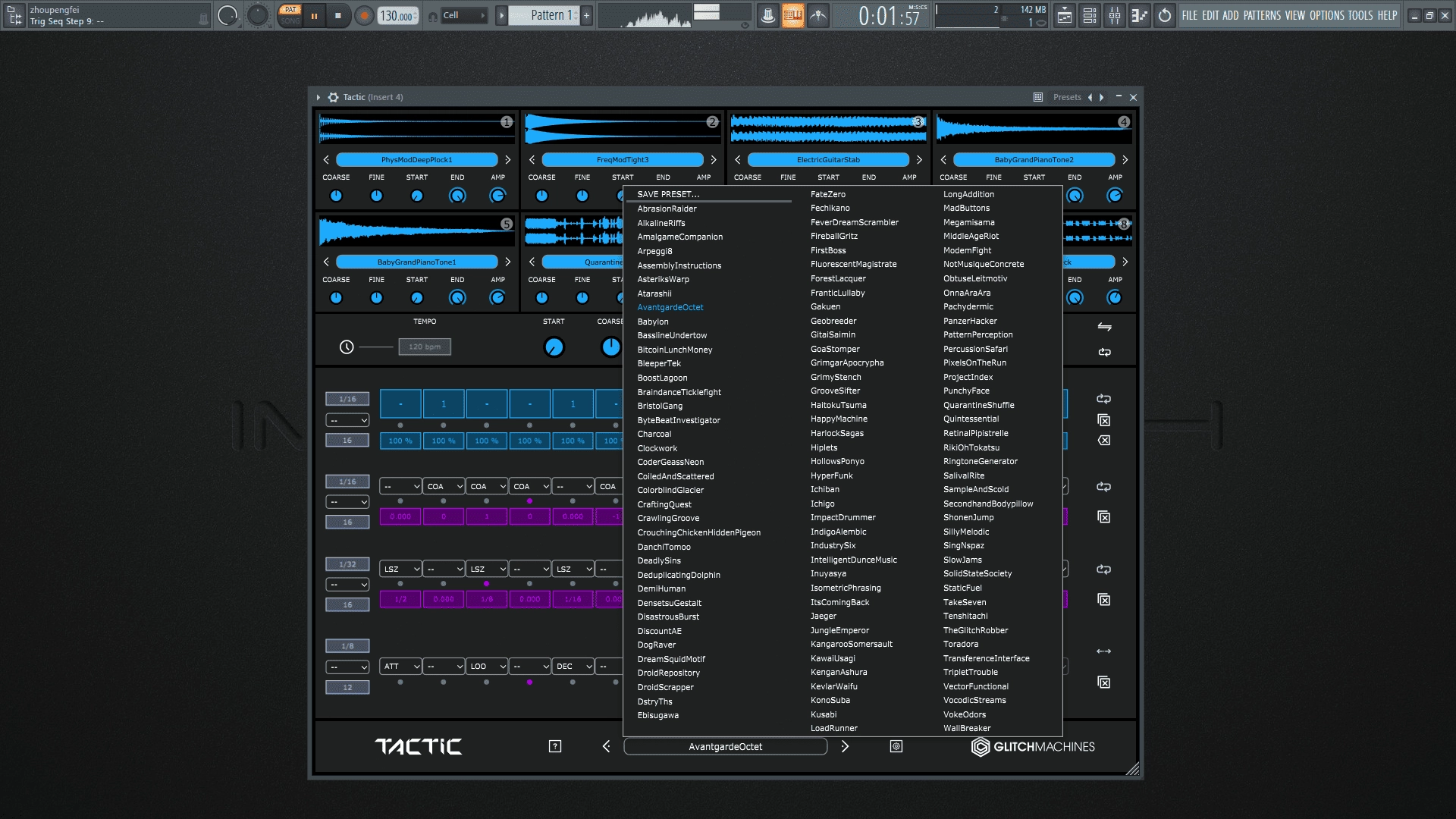This screenshot has height=819, width=1456.
Task: Open the first COA dropdown in modulation row
Action: click(x=444, y=486)
